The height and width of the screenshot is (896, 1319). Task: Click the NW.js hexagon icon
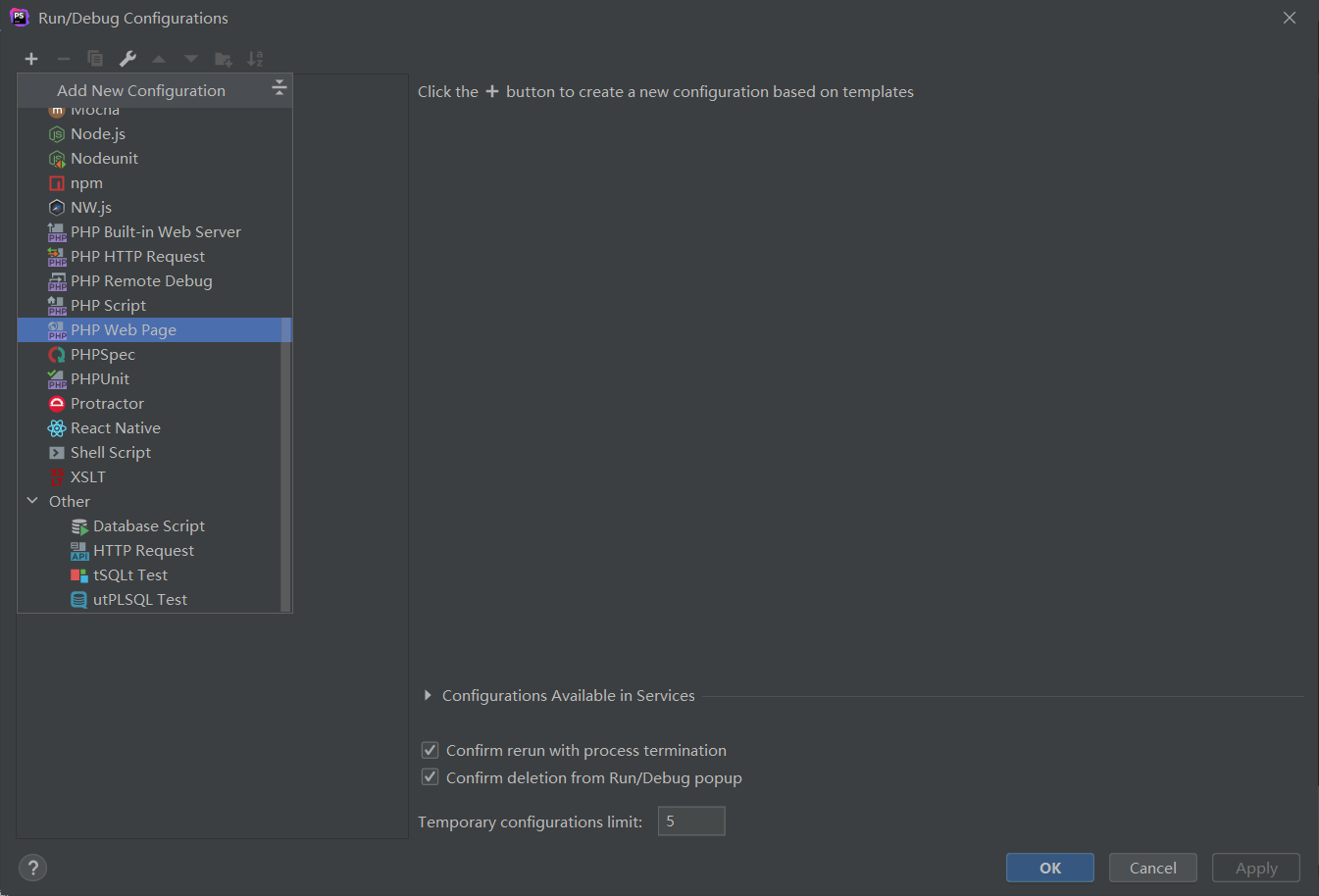(x=57, y=208)
